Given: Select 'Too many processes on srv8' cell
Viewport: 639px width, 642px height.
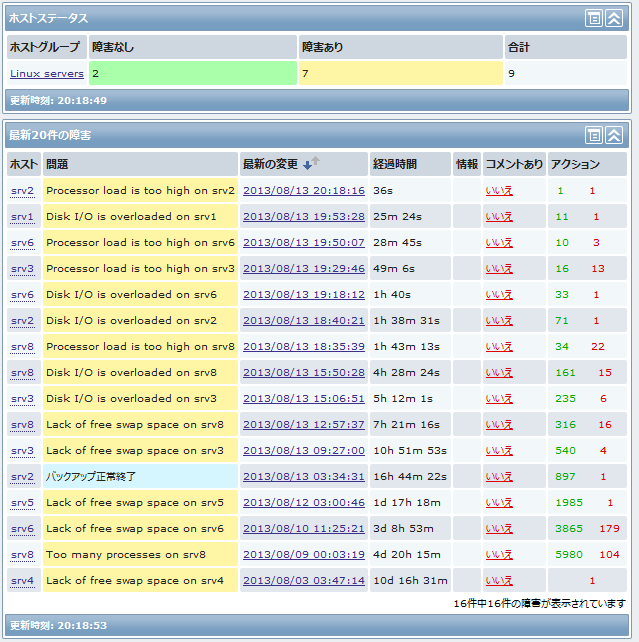Looking at the screenshot, I should (140, 555).
